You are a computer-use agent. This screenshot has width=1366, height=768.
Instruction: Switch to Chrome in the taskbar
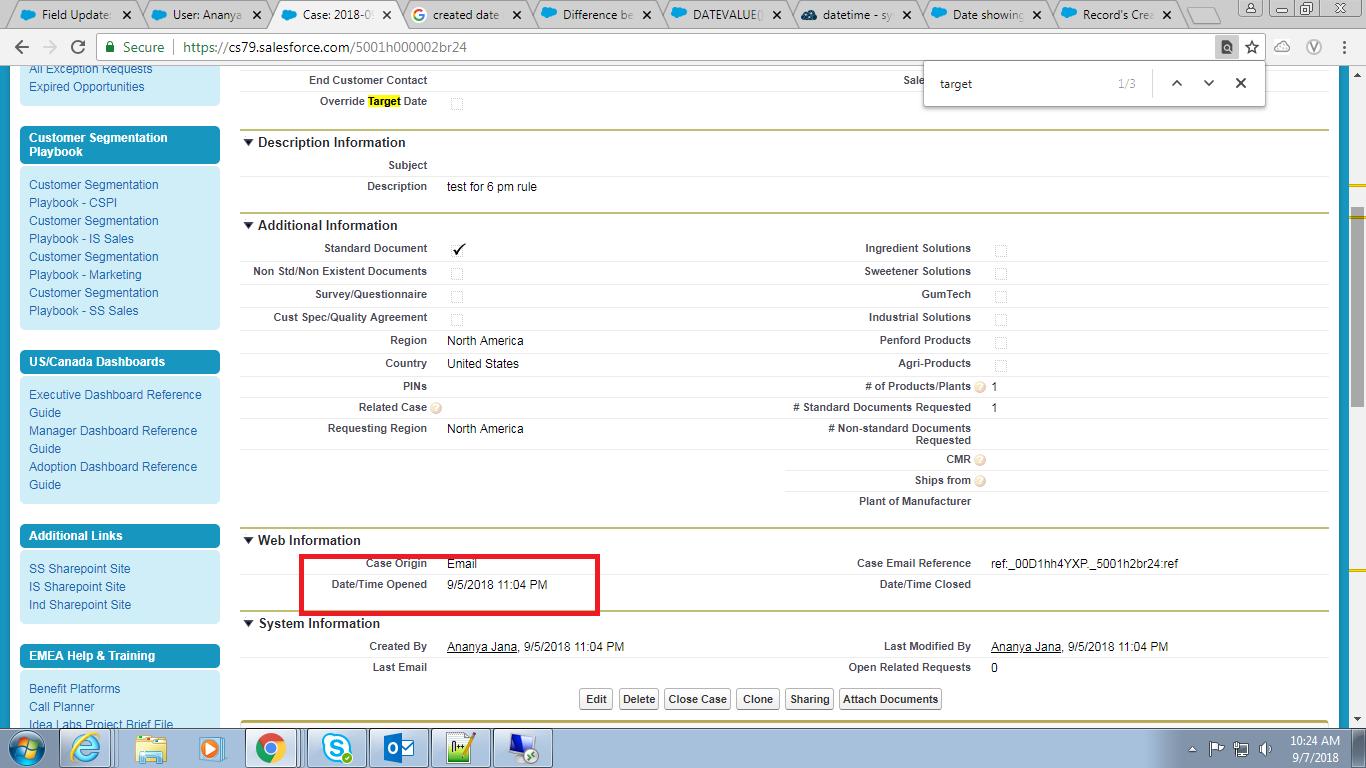point(270,748)
